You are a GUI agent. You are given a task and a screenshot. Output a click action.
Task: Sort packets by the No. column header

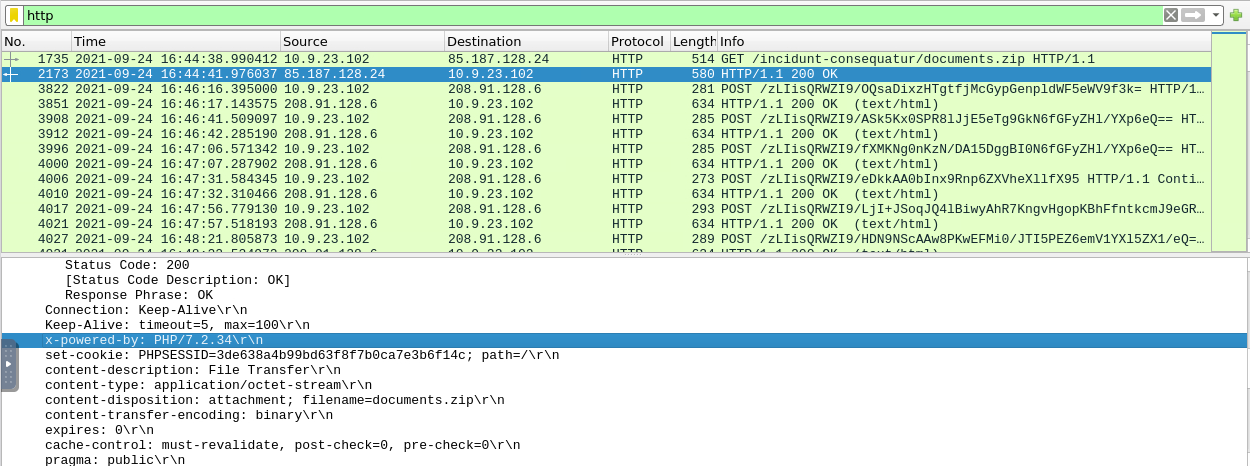click(36, 41)
